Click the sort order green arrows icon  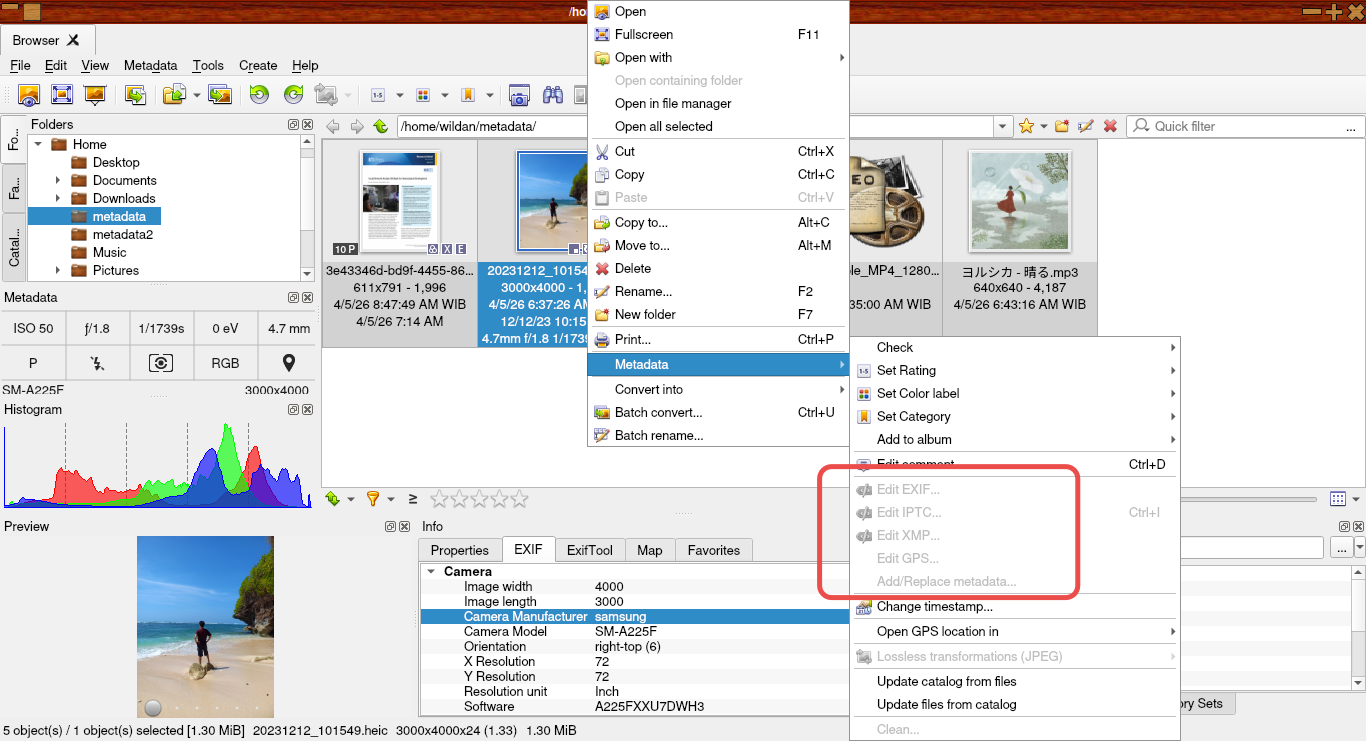click(333, 498)
